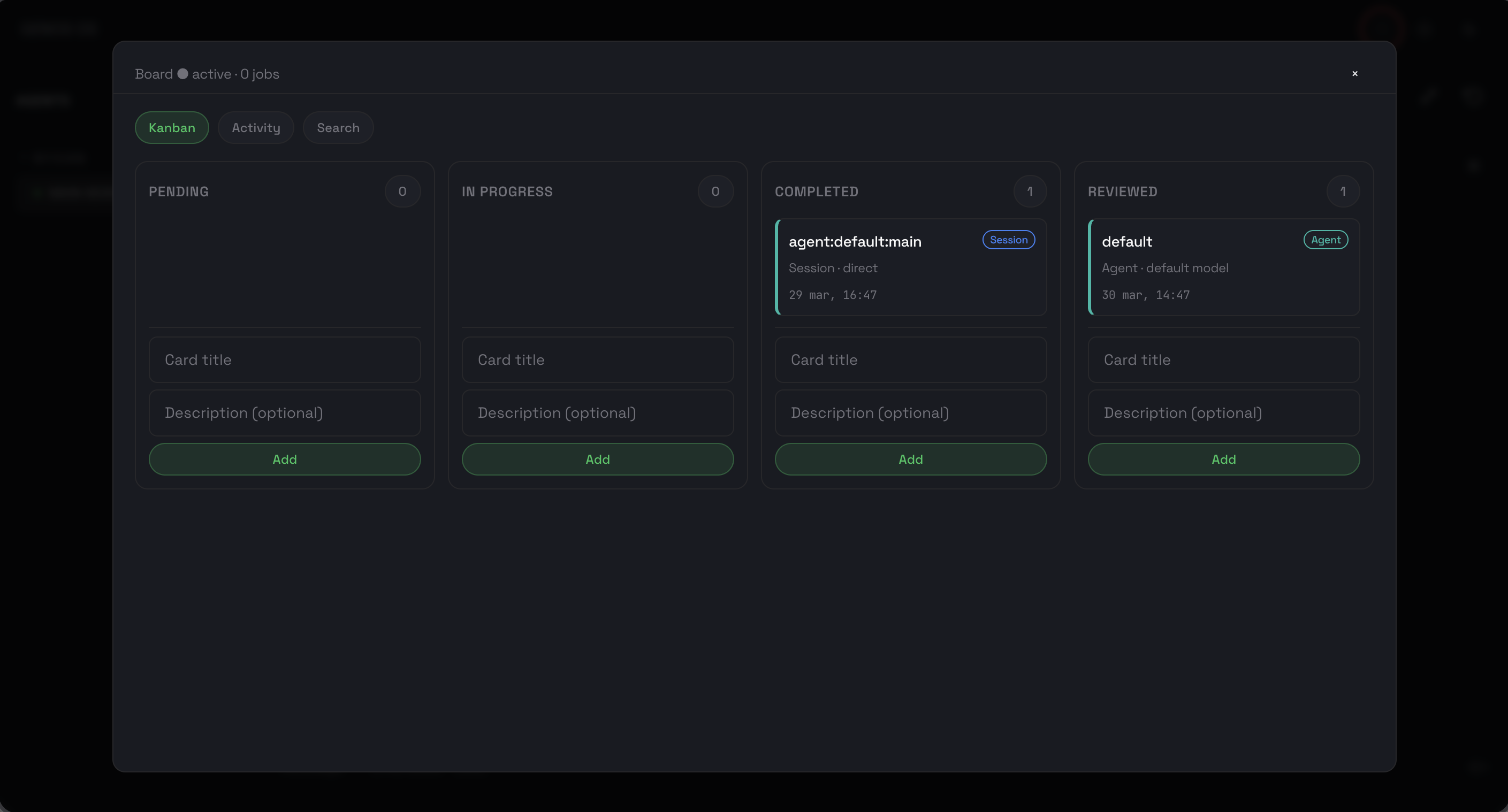Click the Completed column count badge
Viewport: 1508px width, 812px height.
pyautogui.click(x=1030, y=191)
